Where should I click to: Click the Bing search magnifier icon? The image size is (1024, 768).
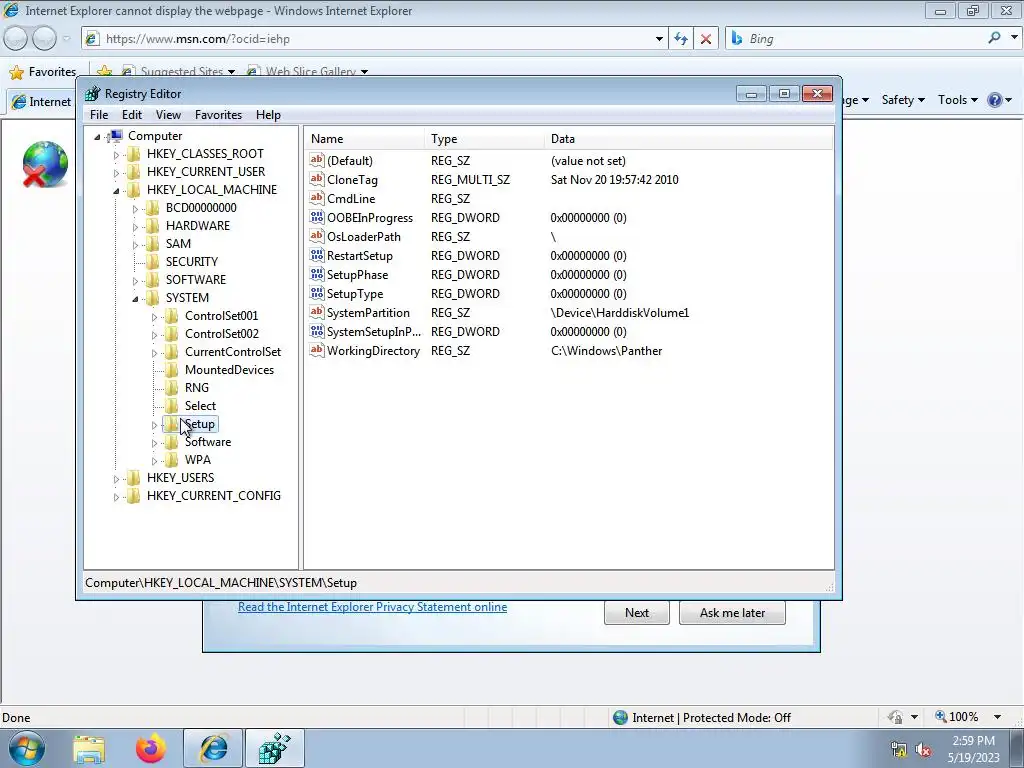pyautogui.click(x=994, y=39)
